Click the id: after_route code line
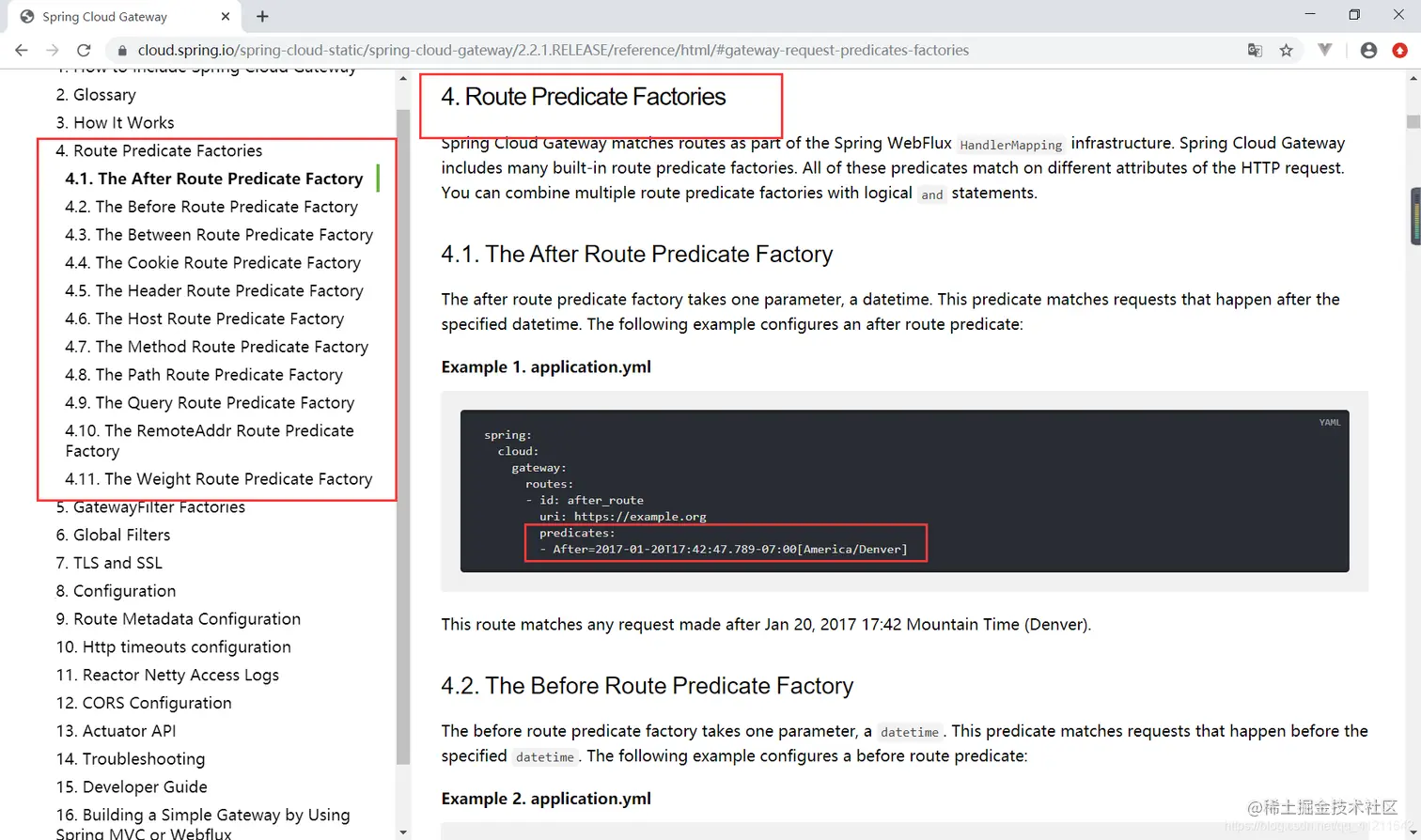The image size is (1421, 840). [x=585, y=501]
